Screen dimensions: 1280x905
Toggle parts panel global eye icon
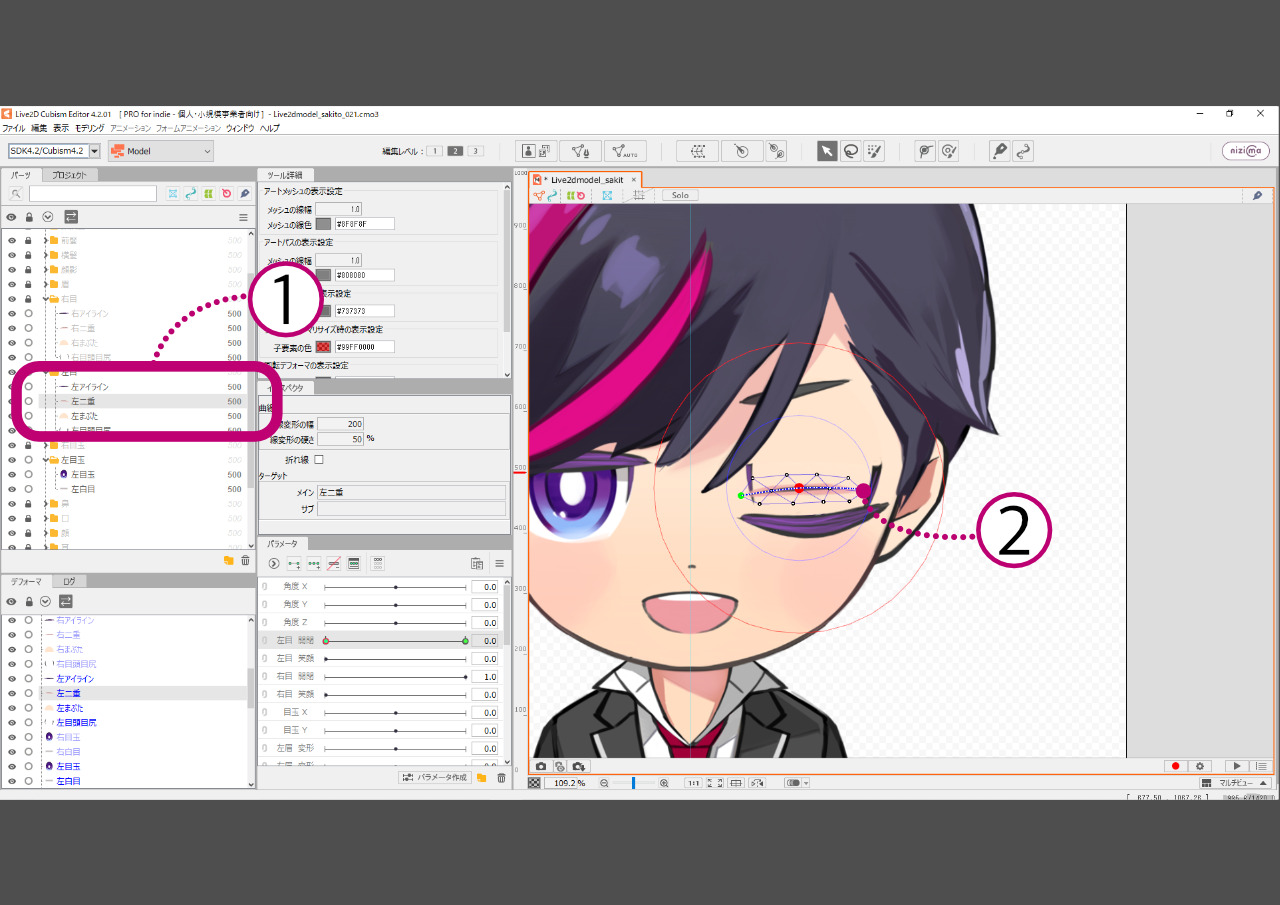[x=12, y=217]
